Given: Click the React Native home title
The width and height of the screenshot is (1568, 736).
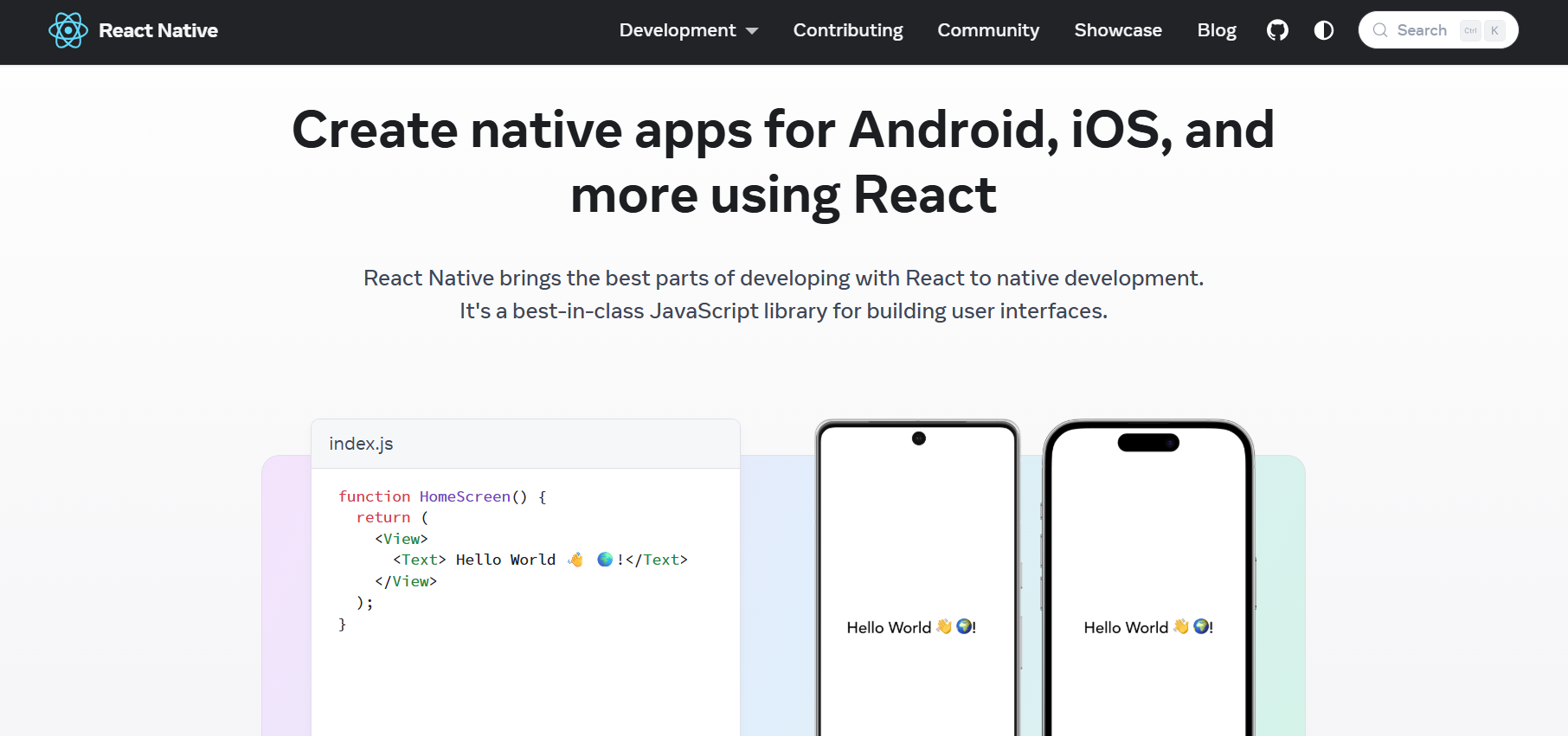Looking at the screenshot, I should pyautogui.click(x=158, y=30).
